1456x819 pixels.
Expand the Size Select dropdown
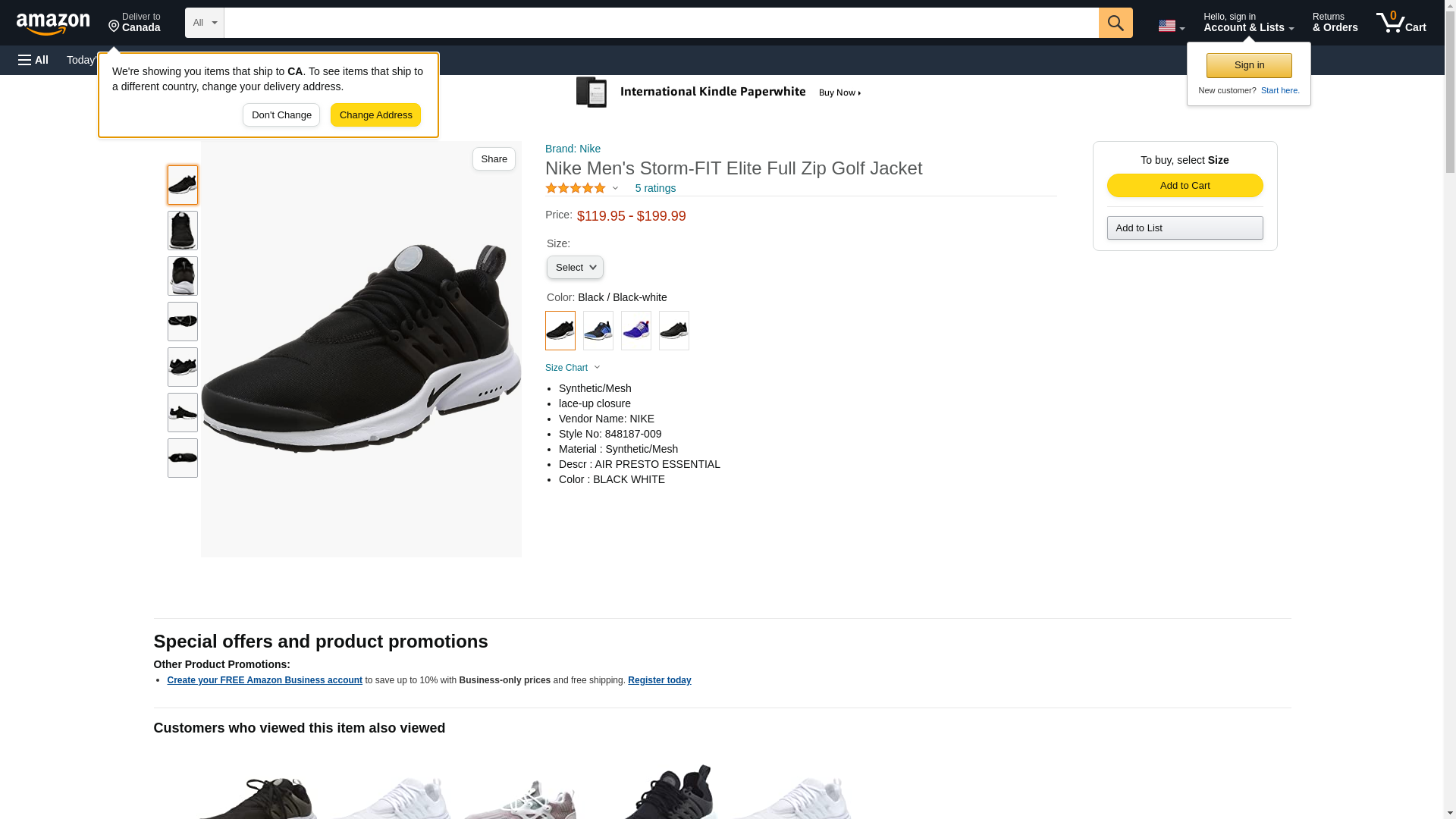575,268
